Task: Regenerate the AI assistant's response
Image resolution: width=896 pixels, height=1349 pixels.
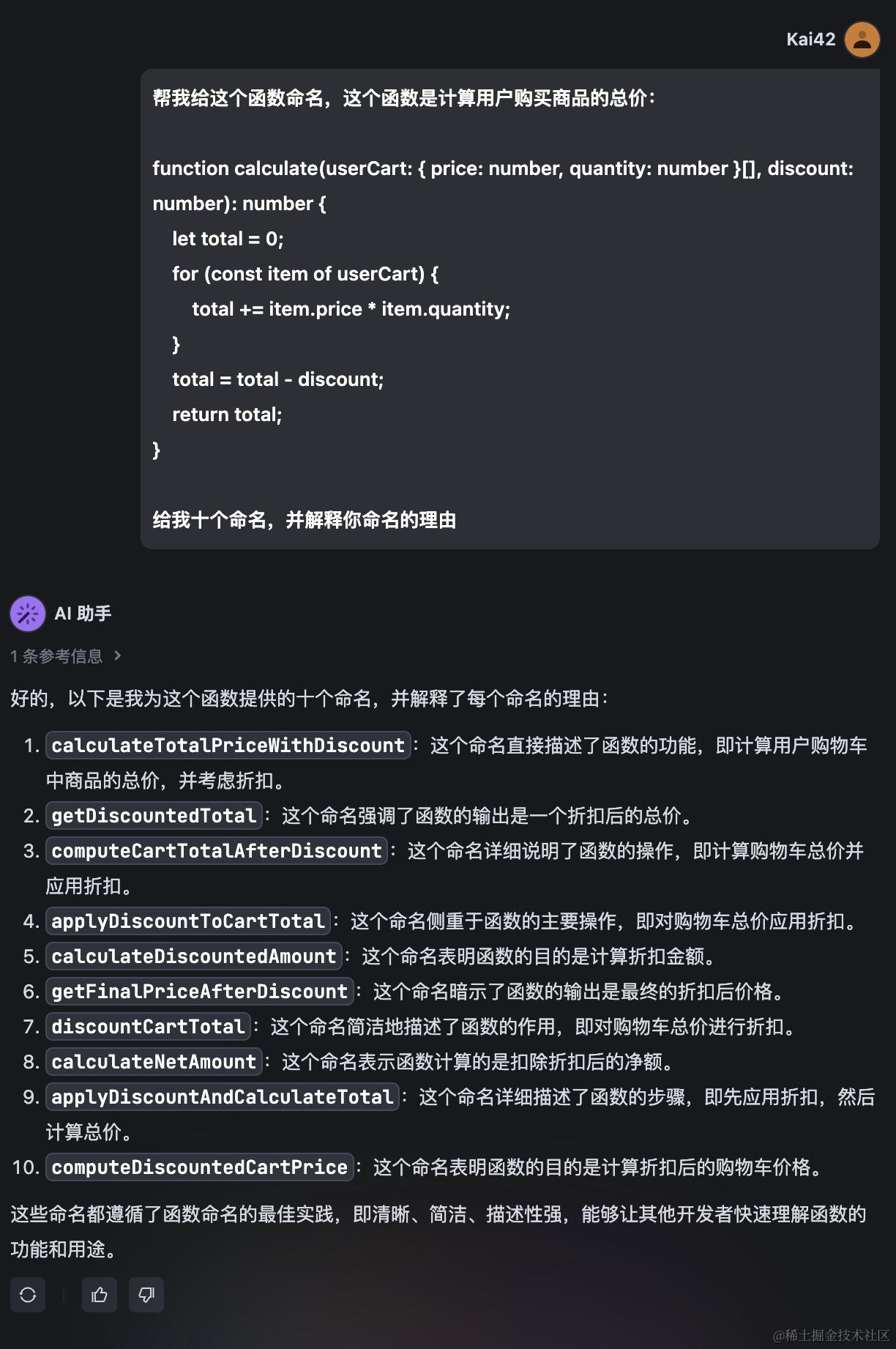Action: click(28, 1295)
